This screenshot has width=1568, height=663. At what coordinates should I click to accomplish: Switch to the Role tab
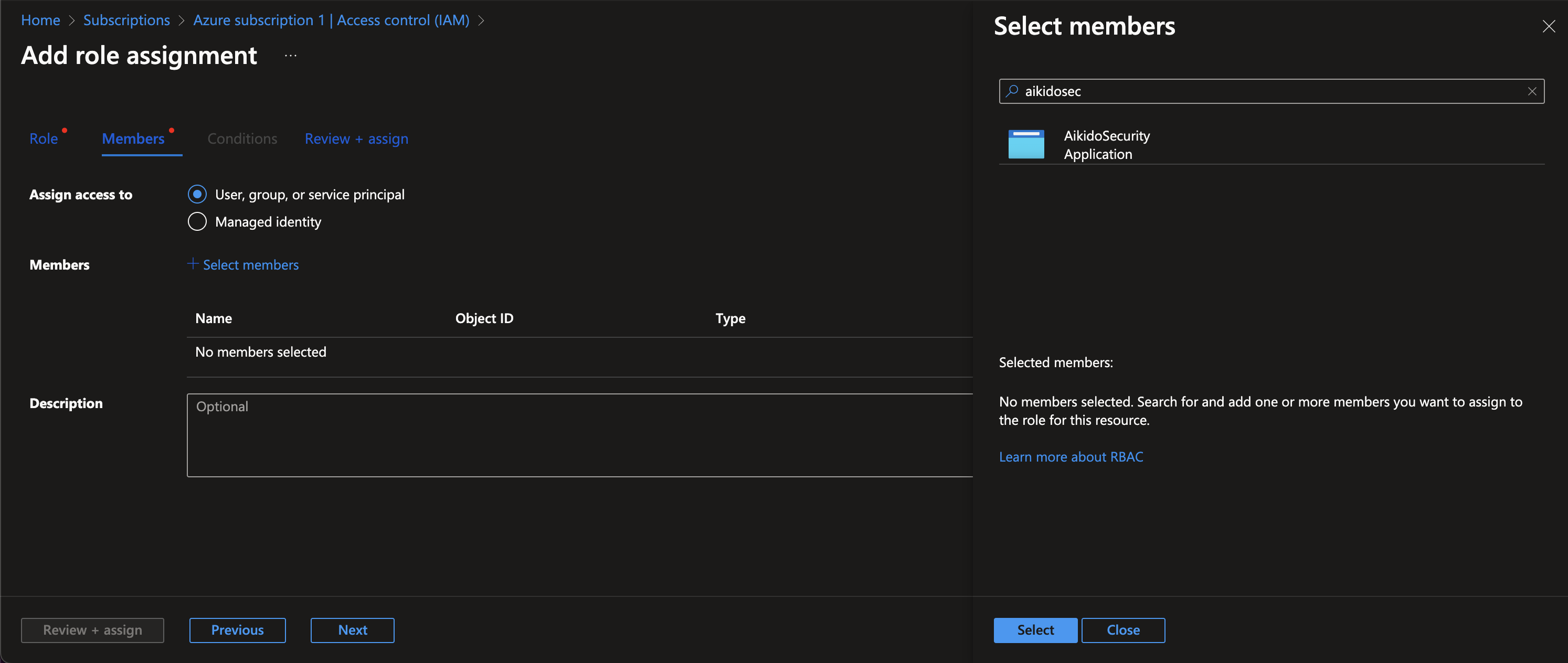click(x=44, y=138)
